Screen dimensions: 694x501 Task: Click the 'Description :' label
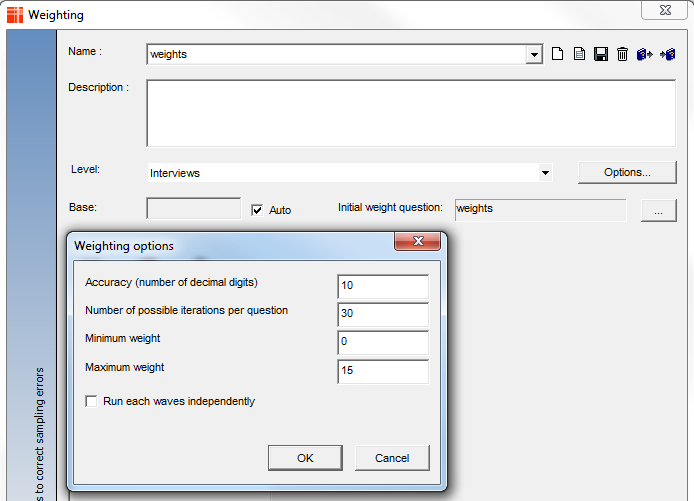[x=98, y=87]
